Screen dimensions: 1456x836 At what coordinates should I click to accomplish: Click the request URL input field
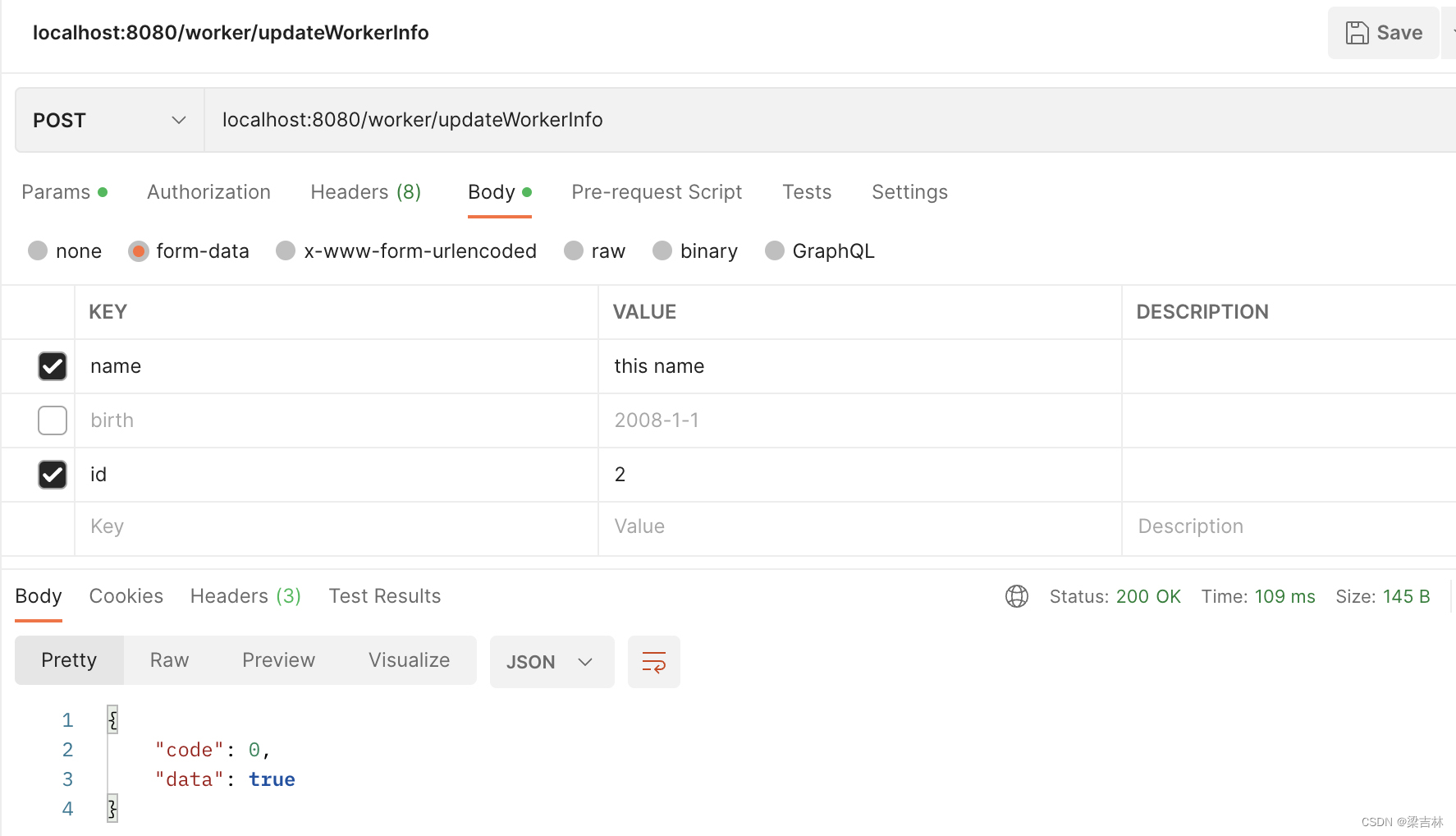point(829,120)
